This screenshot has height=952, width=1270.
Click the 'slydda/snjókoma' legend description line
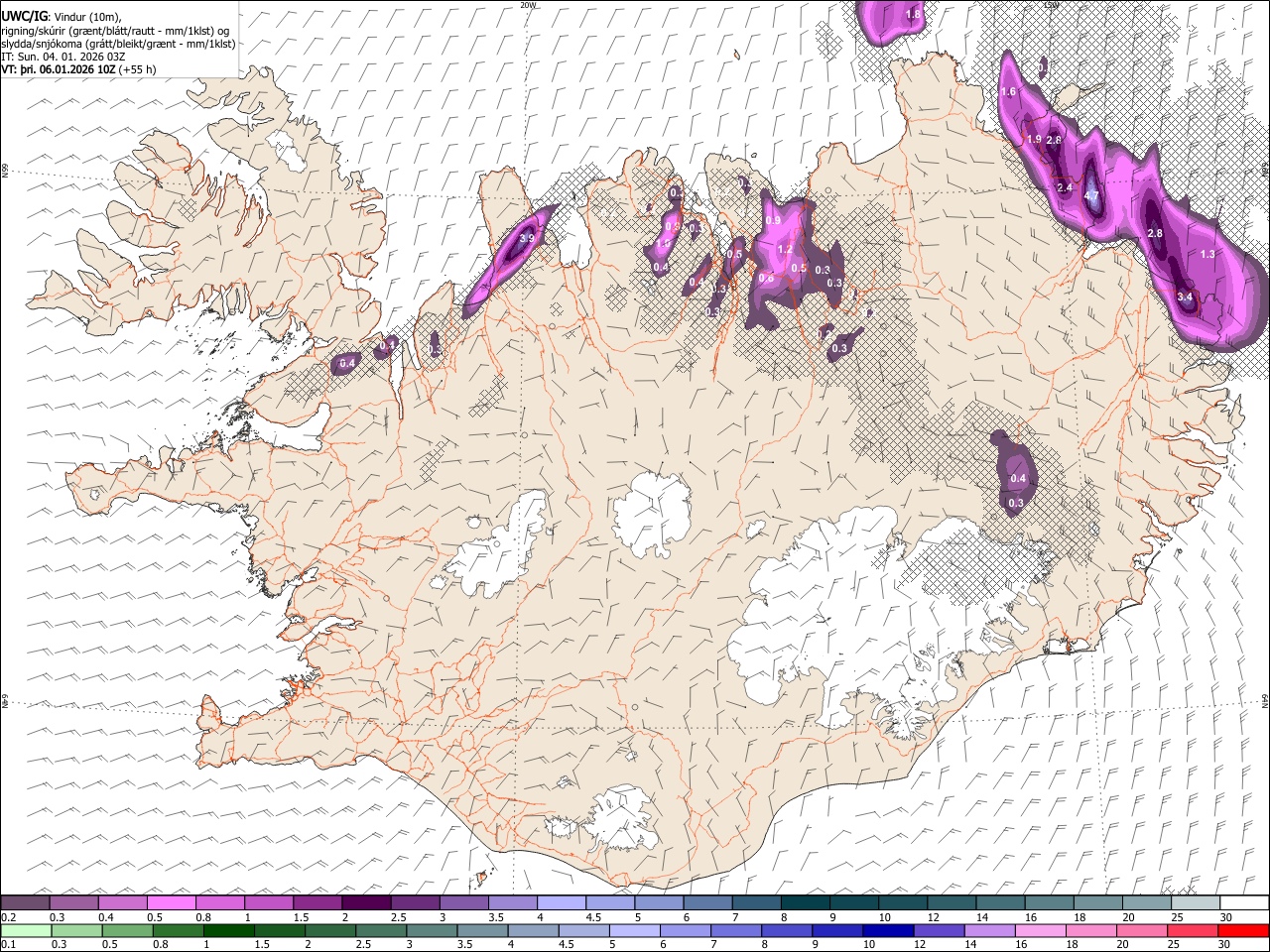[x=118, y=44]
